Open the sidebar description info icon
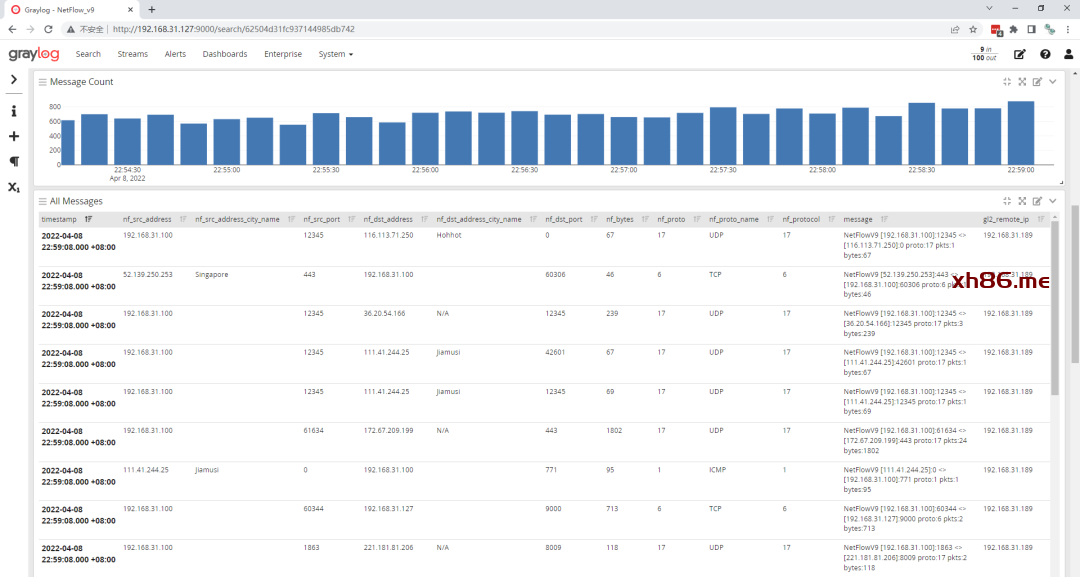Screen dimensions: 1080x577 point(14,111)
